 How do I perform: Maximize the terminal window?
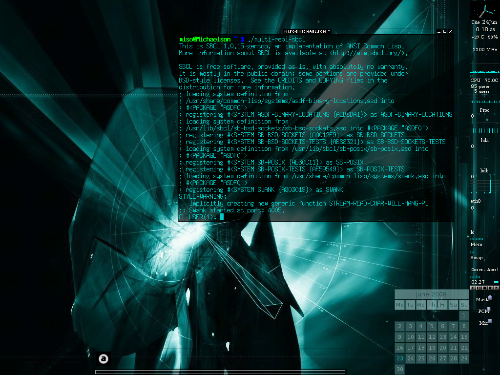[x=445, y=32]
